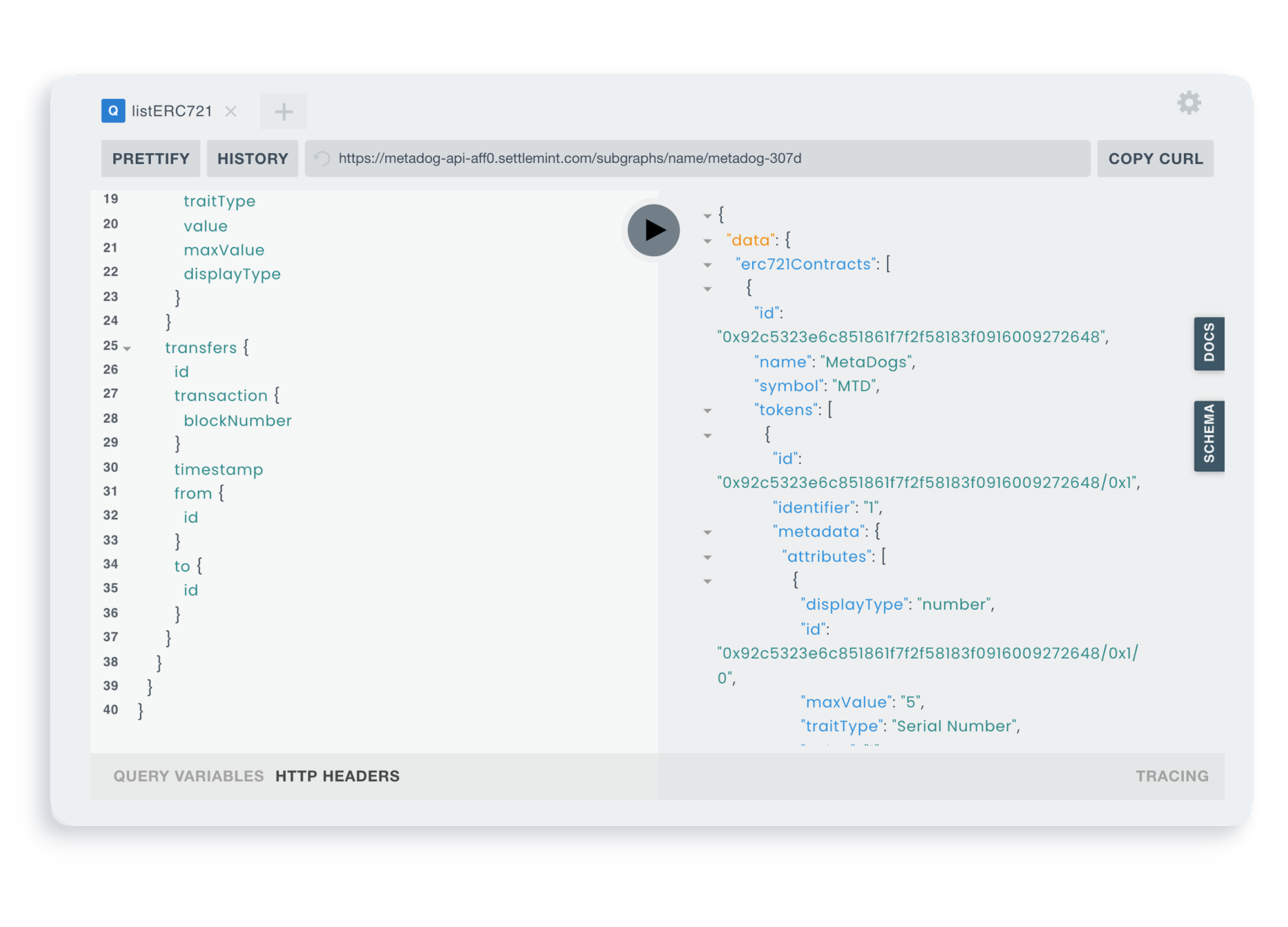
Task: Open settings via the gear icon
Action: (1189, 103)
